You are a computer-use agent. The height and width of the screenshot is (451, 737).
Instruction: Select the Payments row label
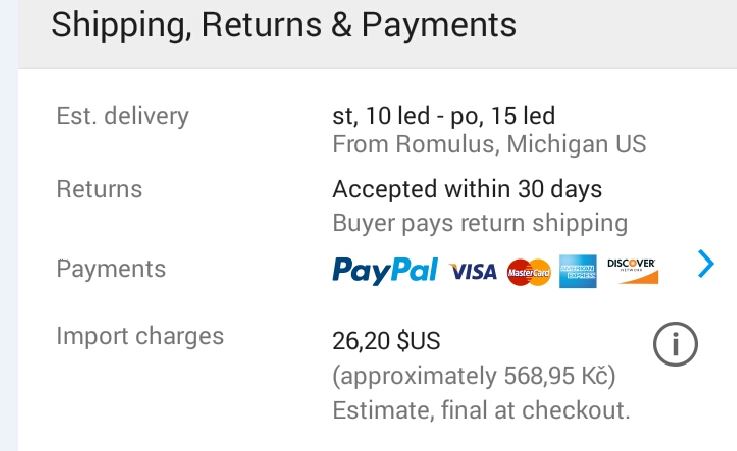pos(111,269)
